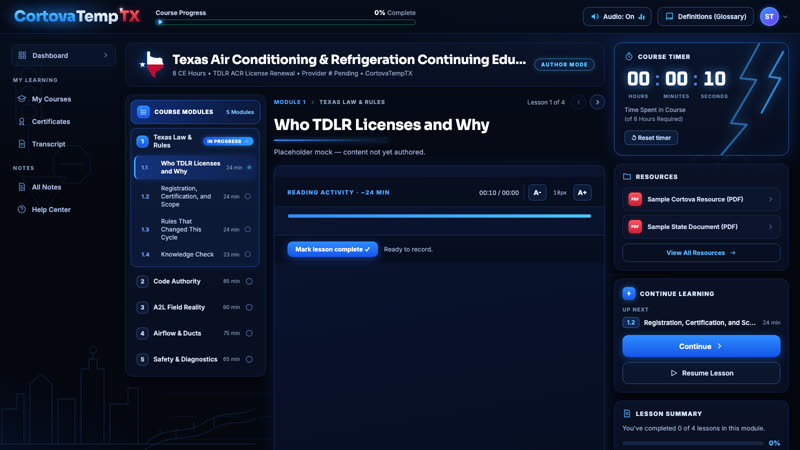Click the Certificates ribbon icon
Image resolution: width=800 pixels, height=450 pixels.
[21, 121]
